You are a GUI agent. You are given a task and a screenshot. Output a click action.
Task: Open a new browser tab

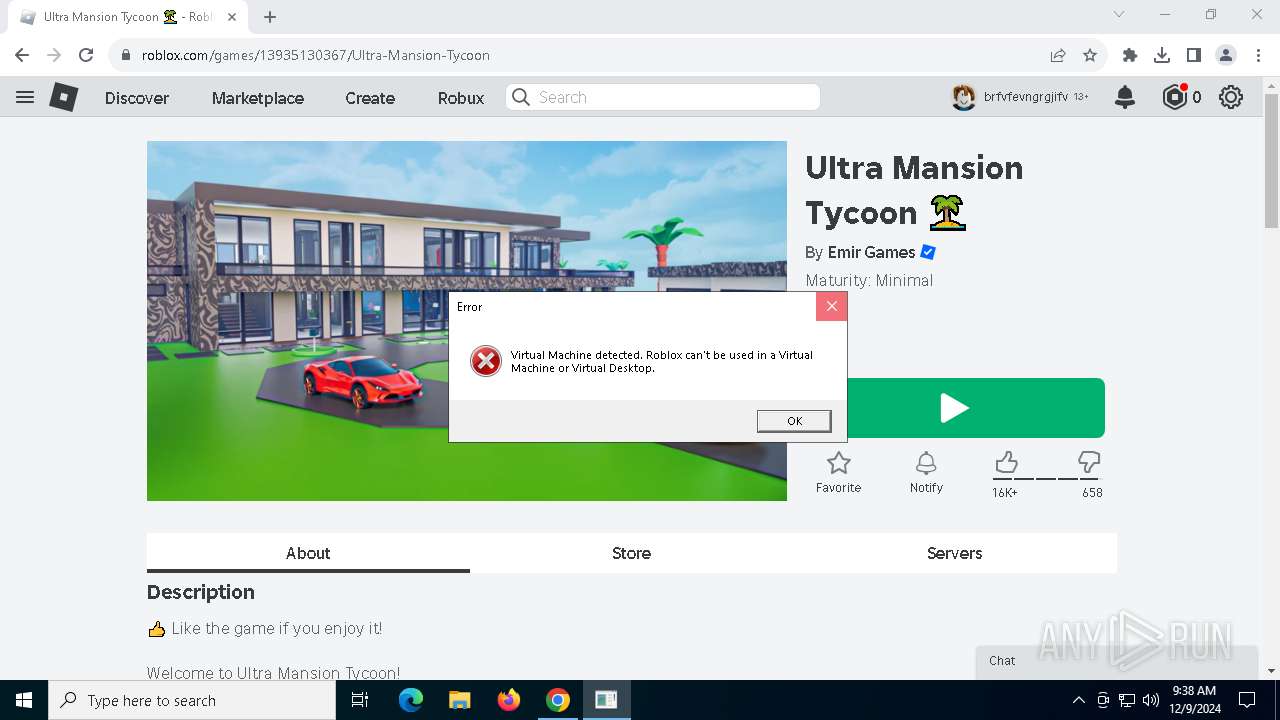click(270, 17)
